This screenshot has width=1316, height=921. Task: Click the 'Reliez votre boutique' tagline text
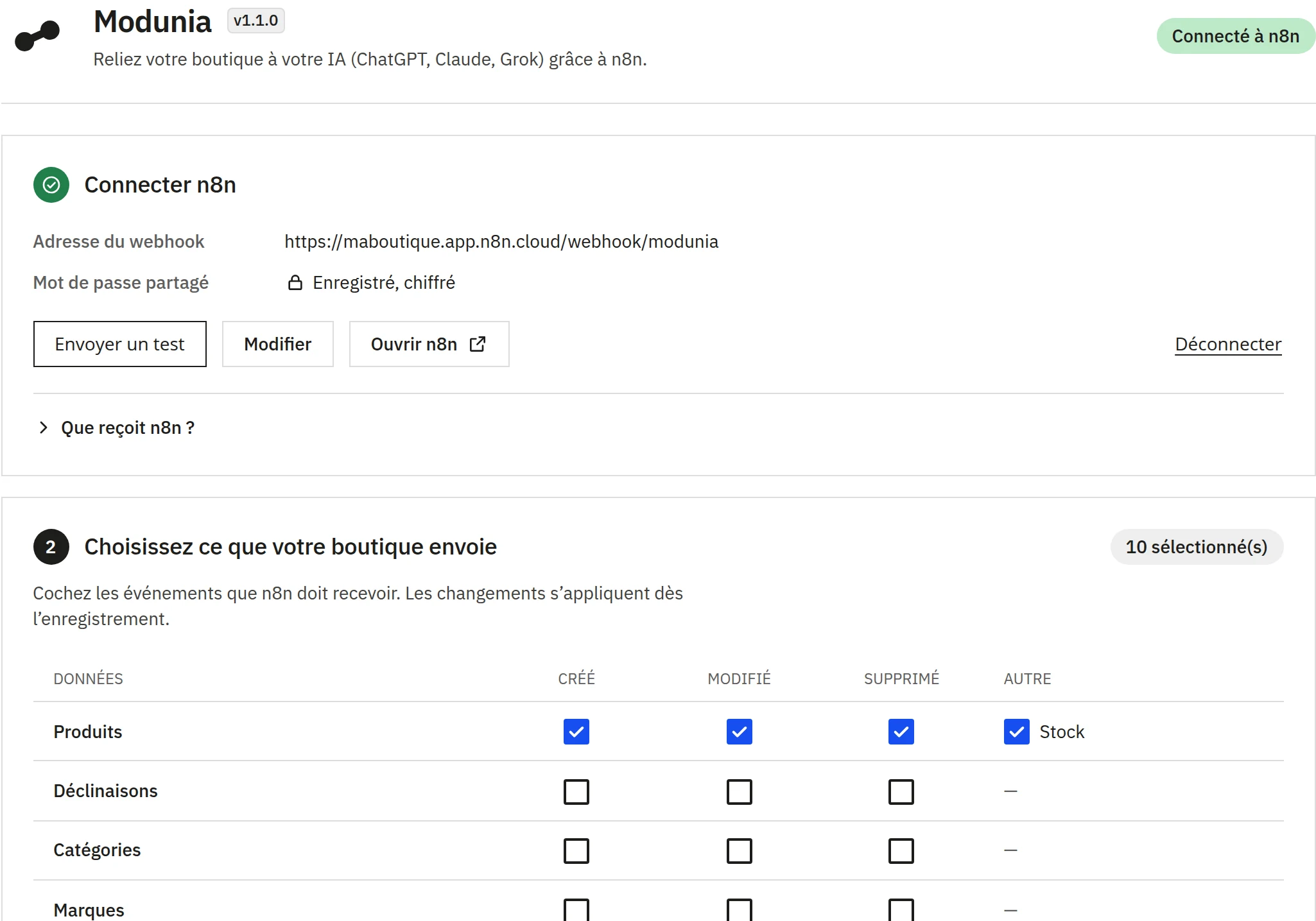click(x=370, y=59)
